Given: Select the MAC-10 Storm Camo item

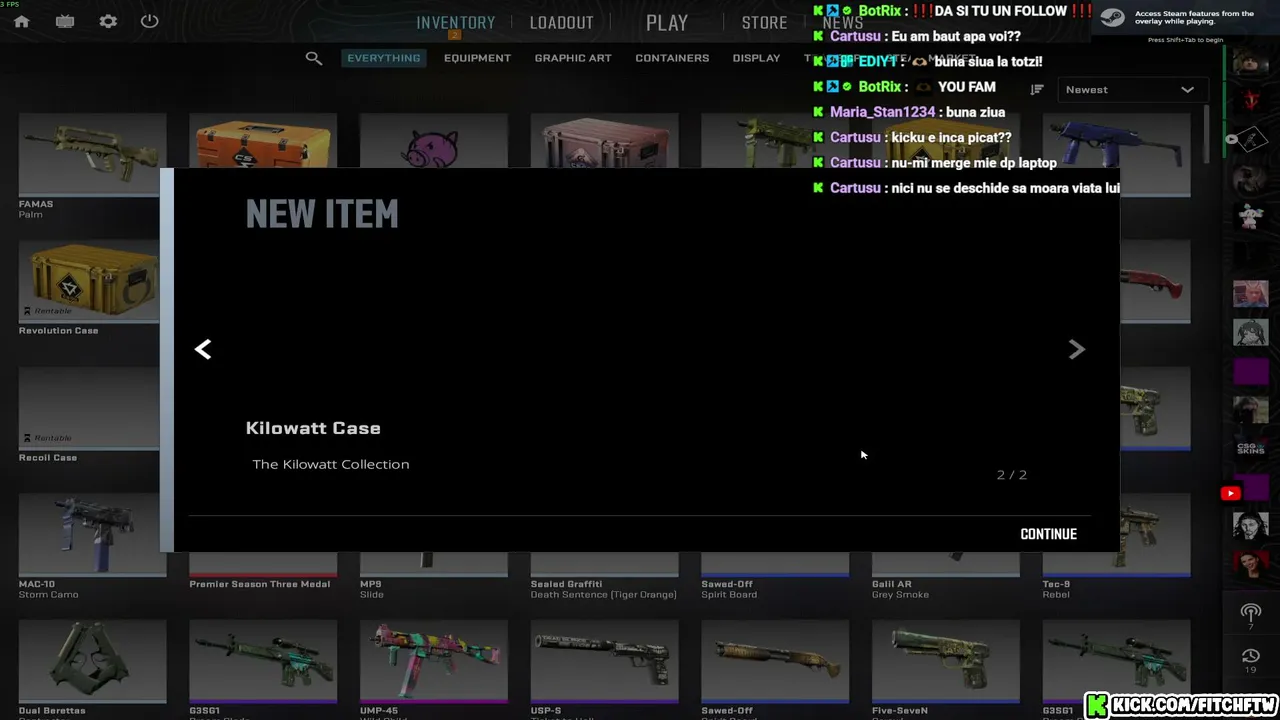Looking at the screenshot, I should coord(93,536).
